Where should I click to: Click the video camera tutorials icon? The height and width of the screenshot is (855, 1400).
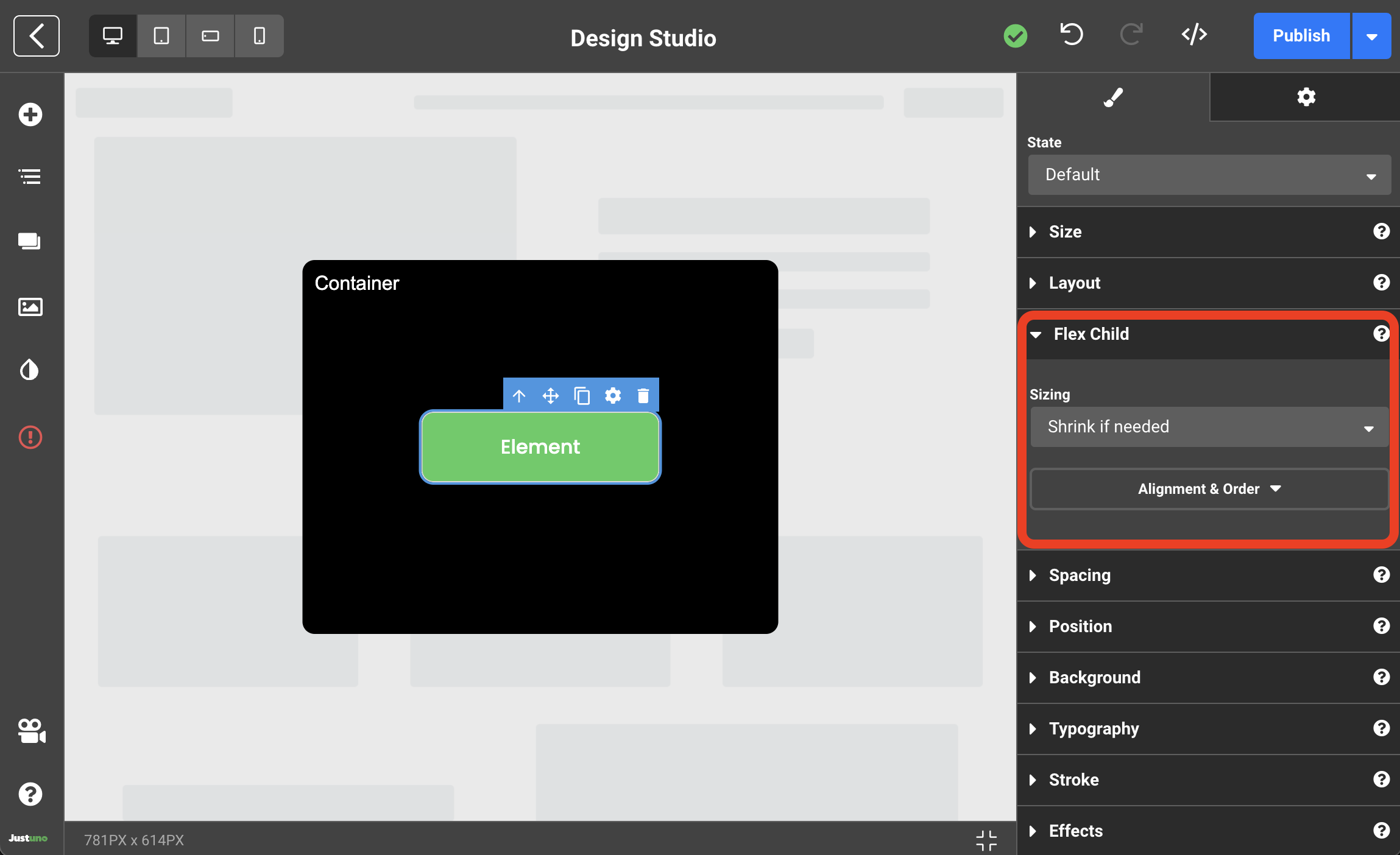click(x=31, y=731)
